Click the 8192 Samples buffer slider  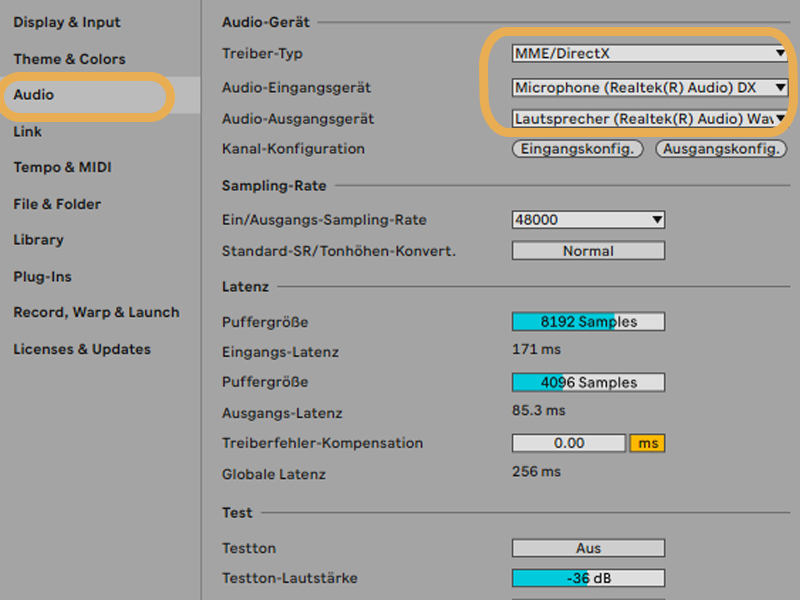588,321
